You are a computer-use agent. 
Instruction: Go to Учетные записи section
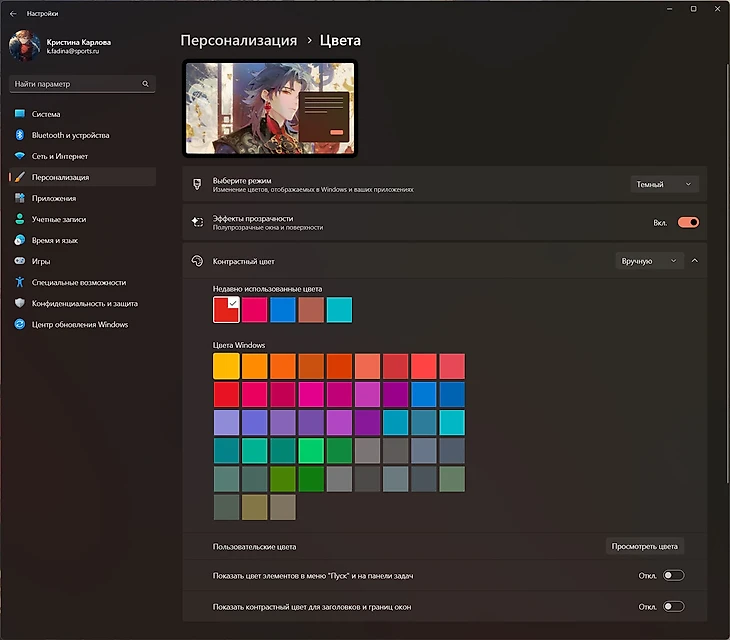click(58, 219)
